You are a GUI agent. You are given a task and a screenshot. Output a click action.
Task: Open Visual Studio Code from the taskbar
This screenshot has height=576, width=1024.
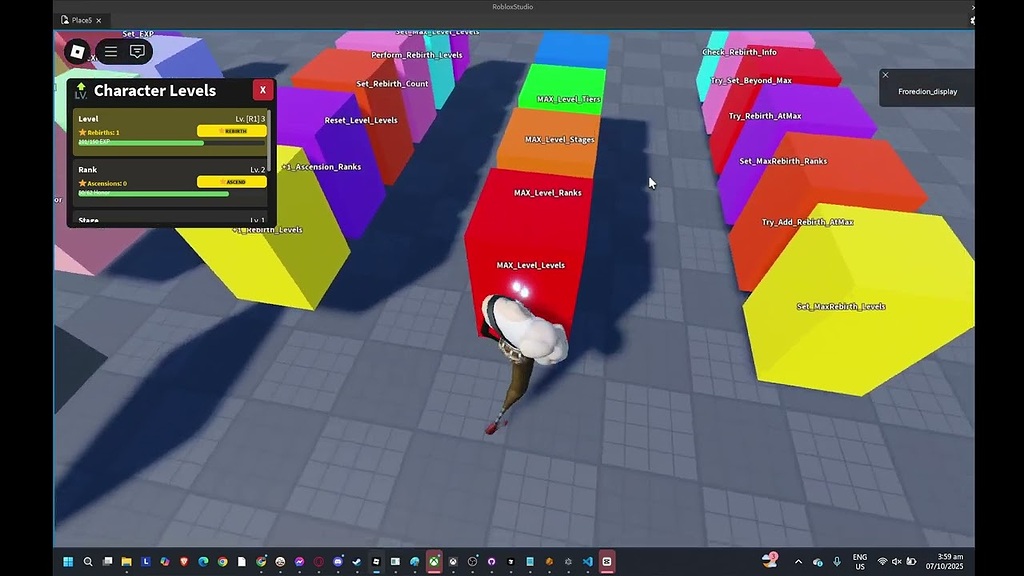pos(585,562)
